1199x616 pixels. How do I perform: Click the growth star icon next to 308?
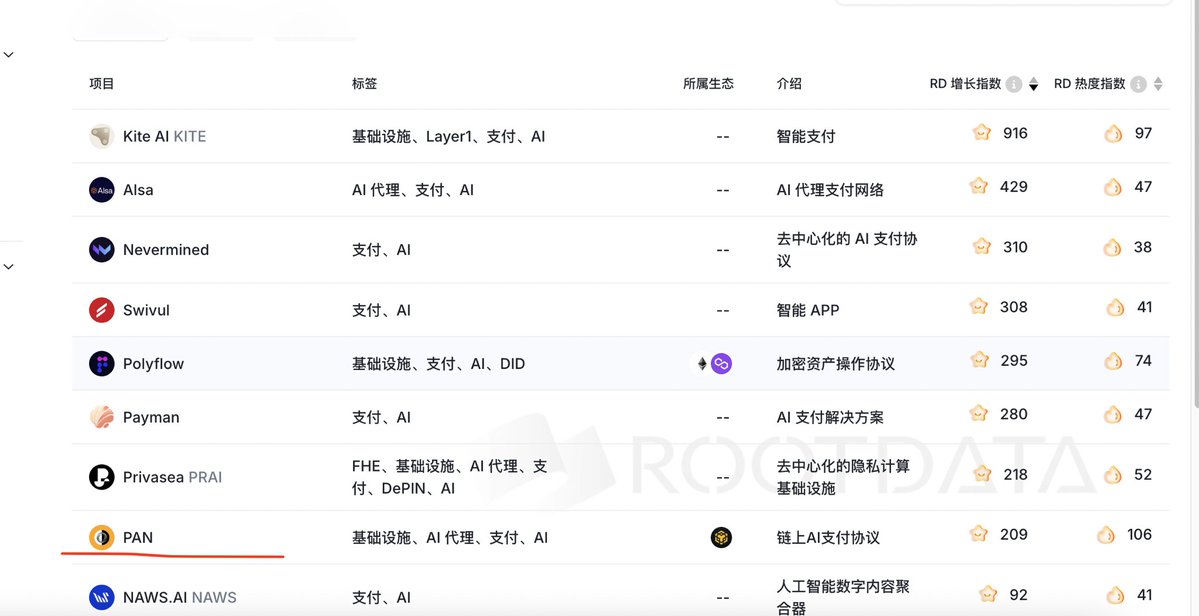(979, 306)
